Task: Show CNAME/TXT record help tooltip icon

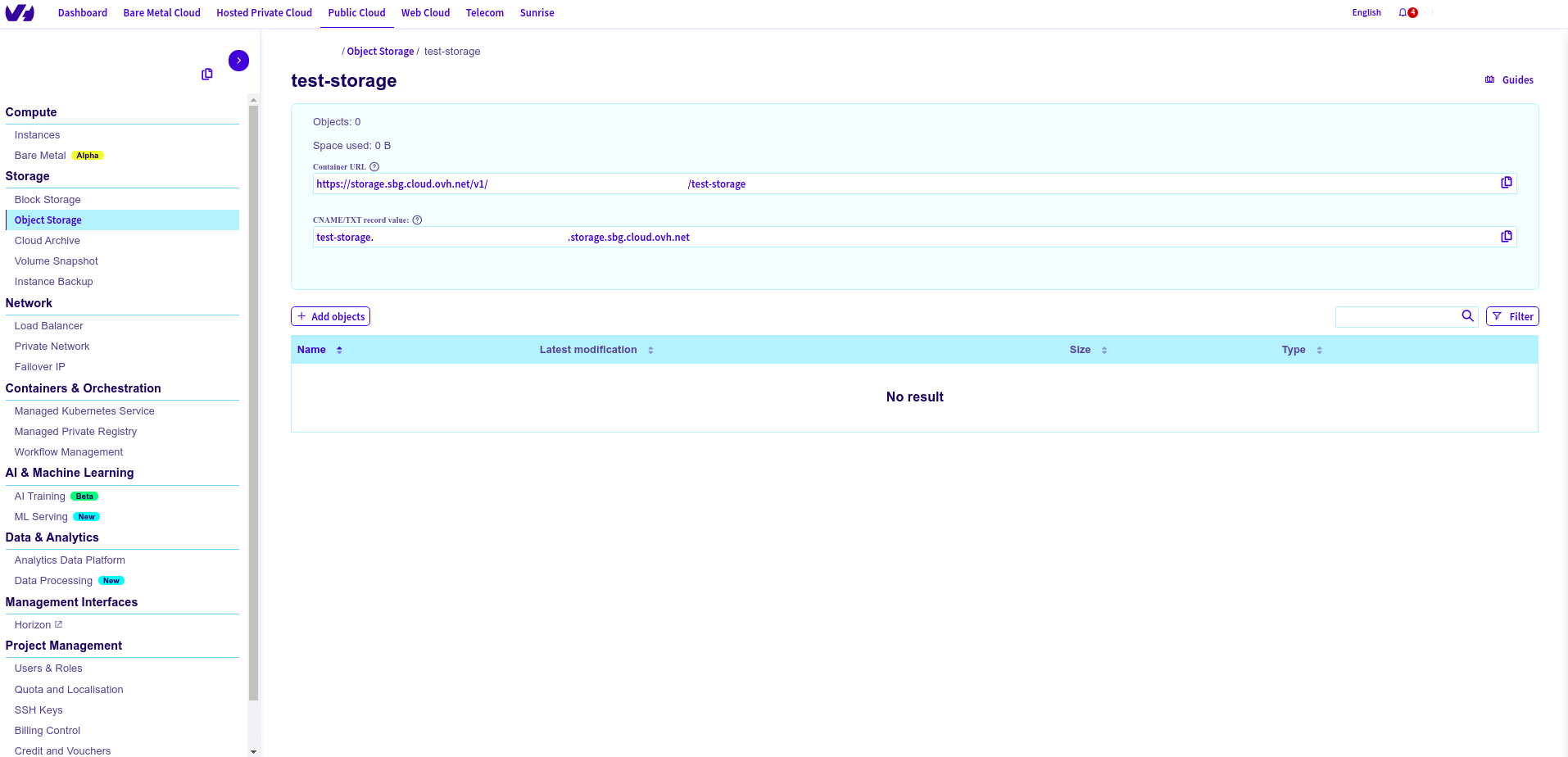Action: tap(417, 220)
